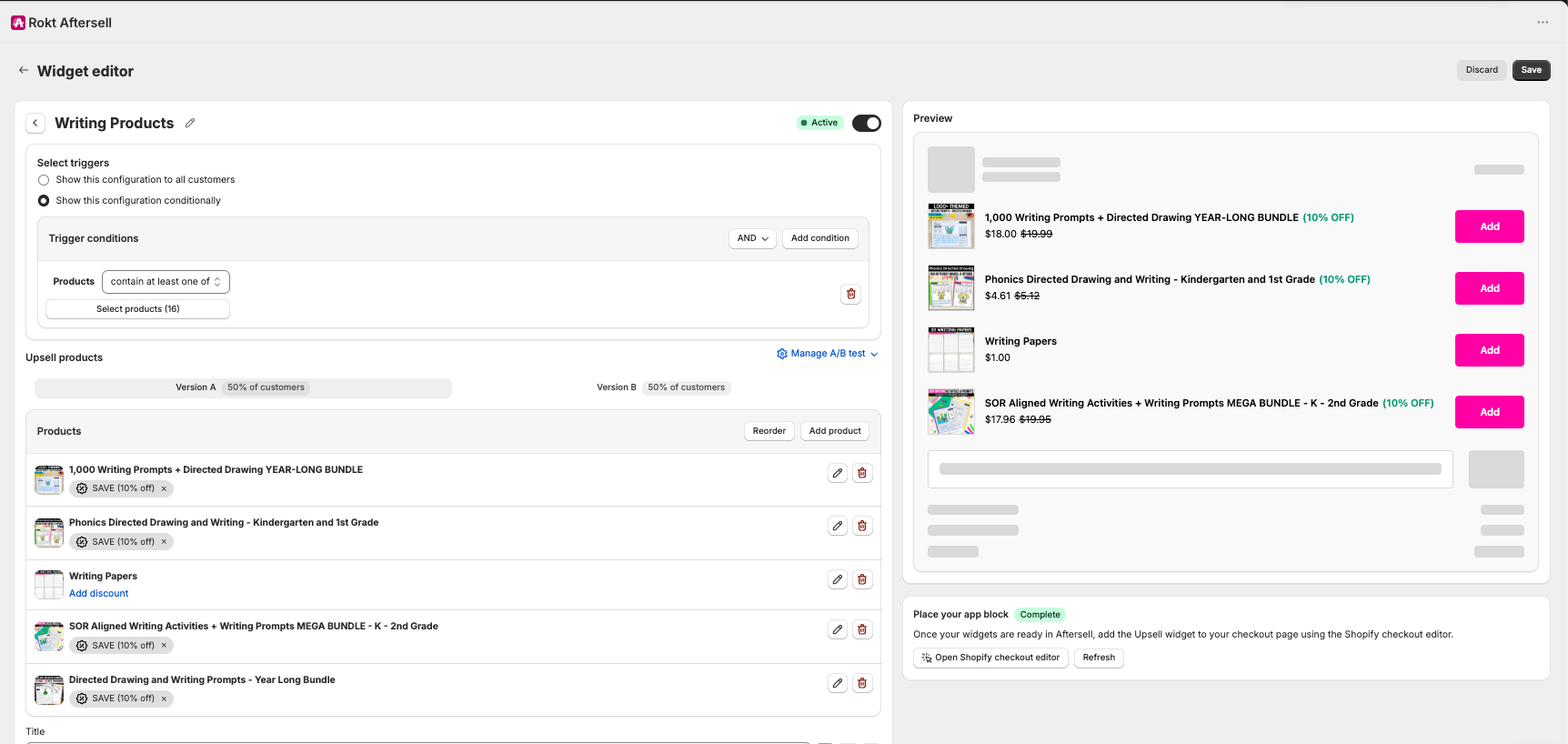This screenshot has height=744, width=1568.
Task: Switch to the Version B tab
Action: [662, 387]
